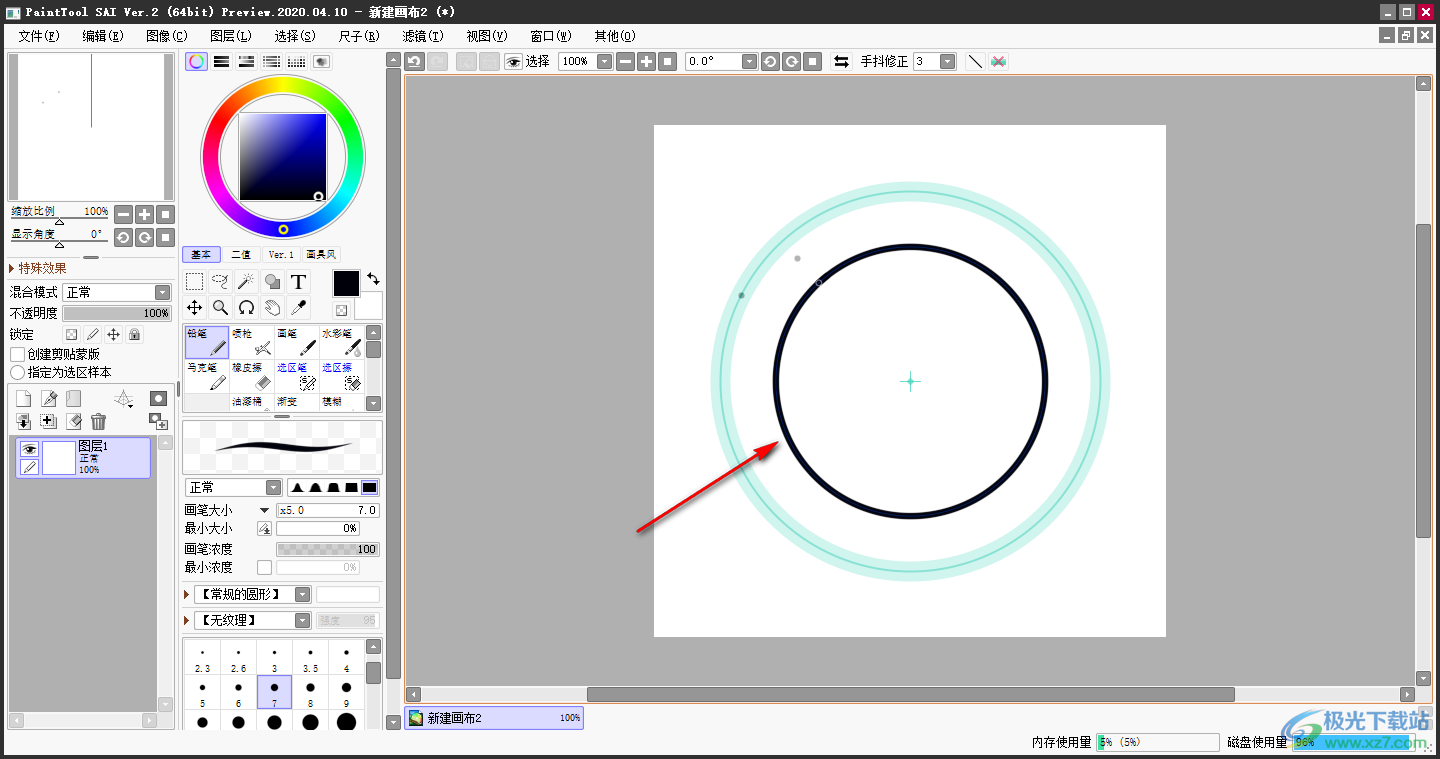
Task: Click the 不透明度 opacity slider
Action: tap(117, 313)
